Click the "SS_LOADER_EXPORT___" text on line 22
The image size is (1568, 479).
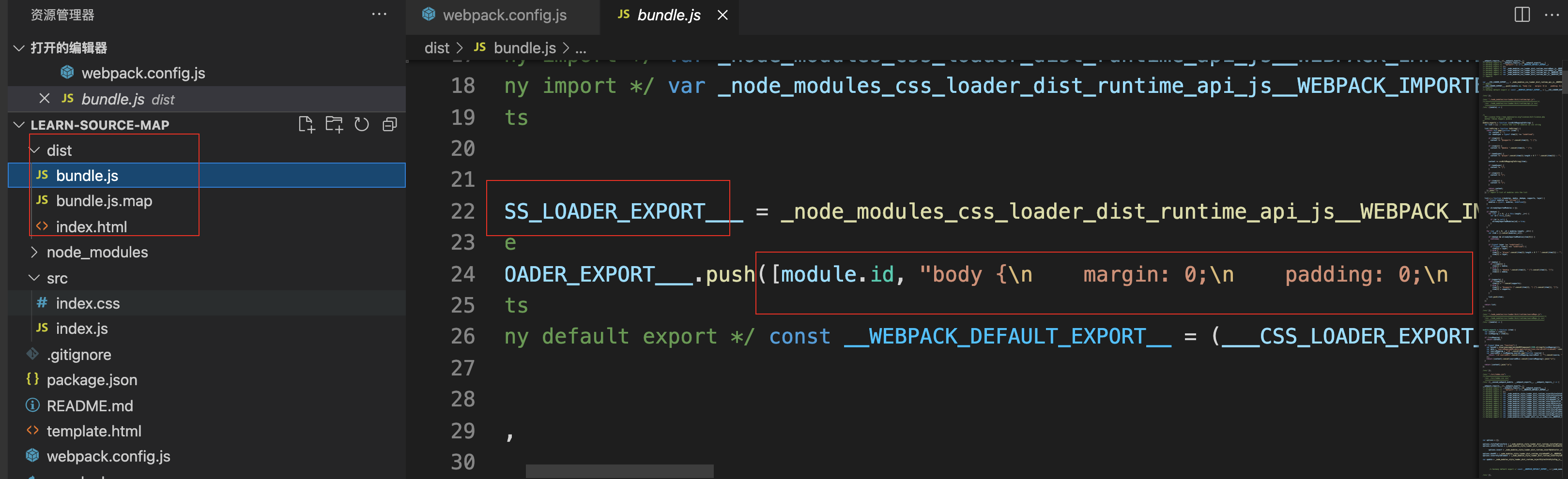(623, 211)
